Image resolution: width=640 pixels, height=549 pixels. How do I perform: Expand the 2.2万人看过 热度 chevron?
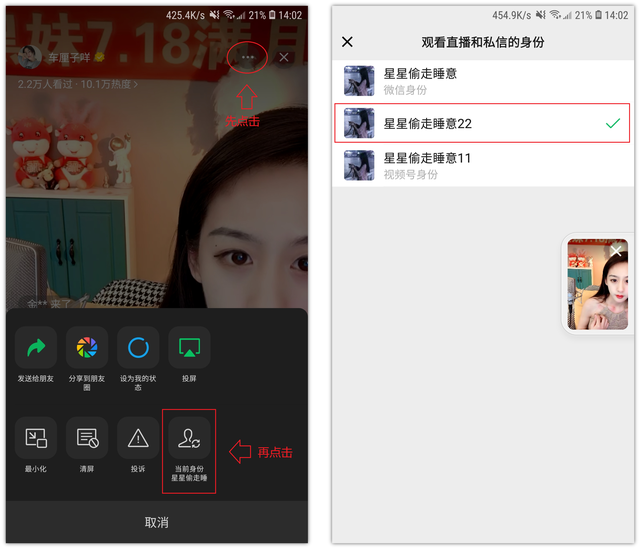point(136,84)
